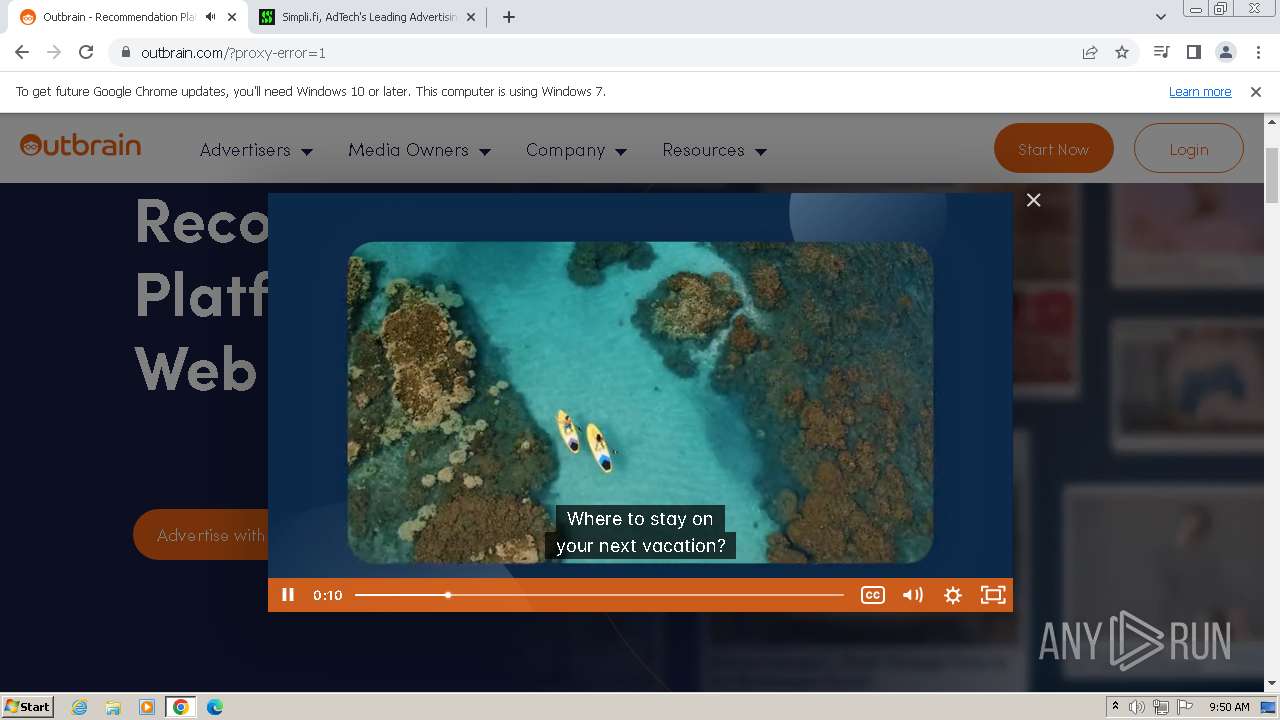
Task: Click Chrome icon in taskbar
Action: coord(181,707)
